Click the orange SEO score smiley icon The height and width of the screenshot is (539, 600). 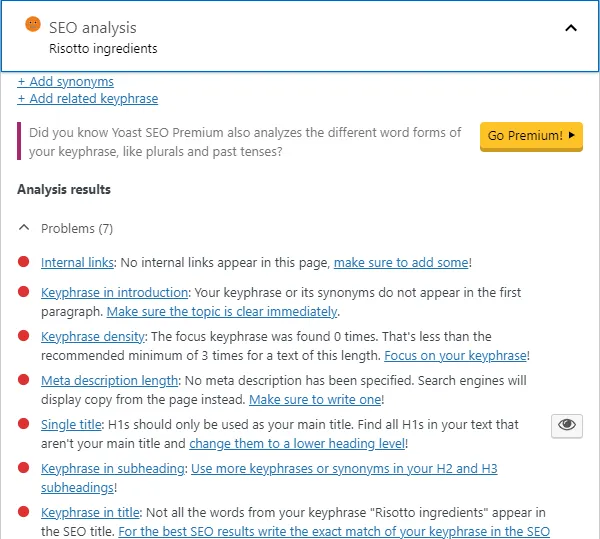click(x=33, y=24)
